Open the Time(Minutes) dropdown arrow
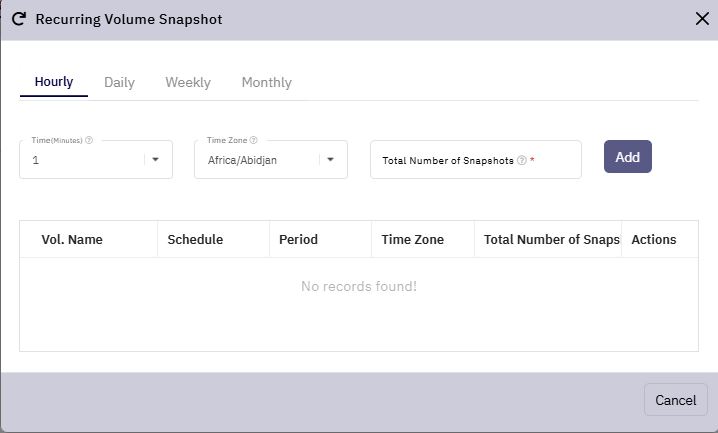The image size is (718, 433). 156,159
